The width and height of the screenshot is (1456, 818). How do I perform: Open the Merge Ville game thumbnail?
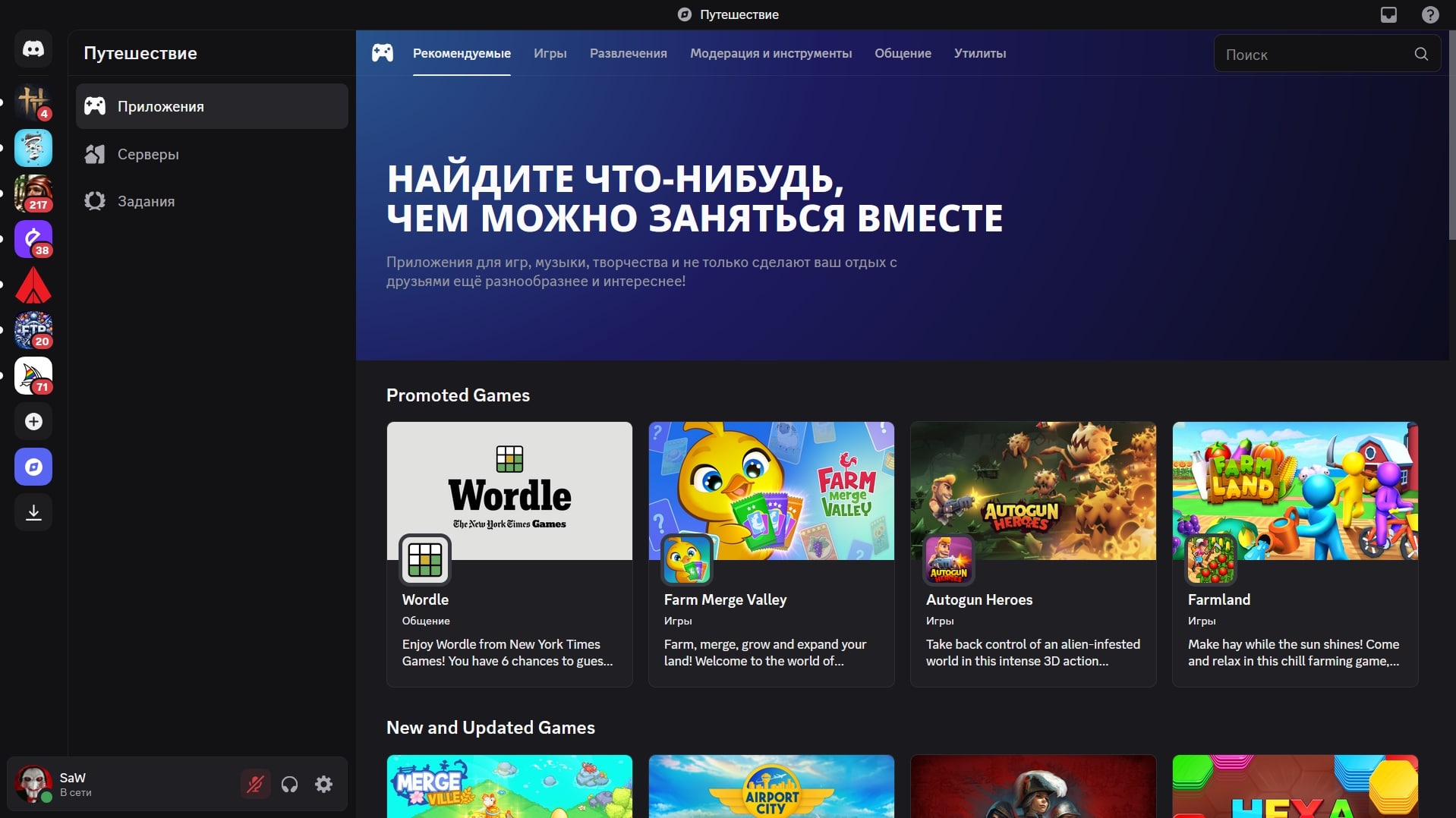509,786
